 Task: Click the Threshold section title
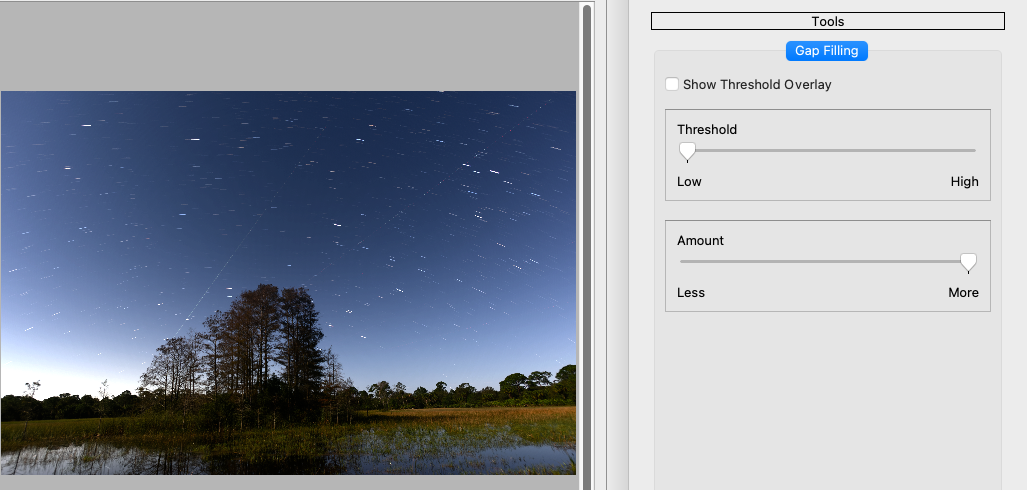point(706,130)
